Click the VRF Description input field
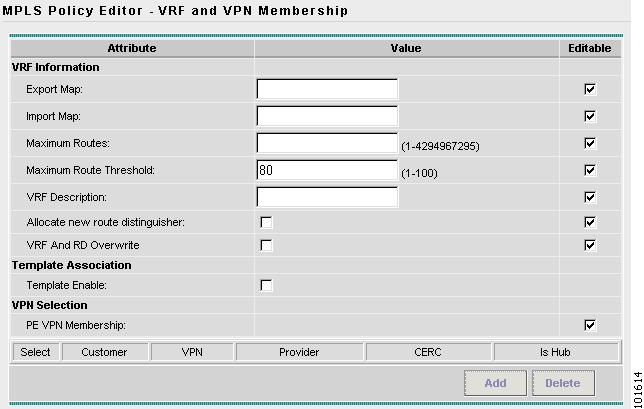Viewport: 644px width, 409px height. pos(327,197)
